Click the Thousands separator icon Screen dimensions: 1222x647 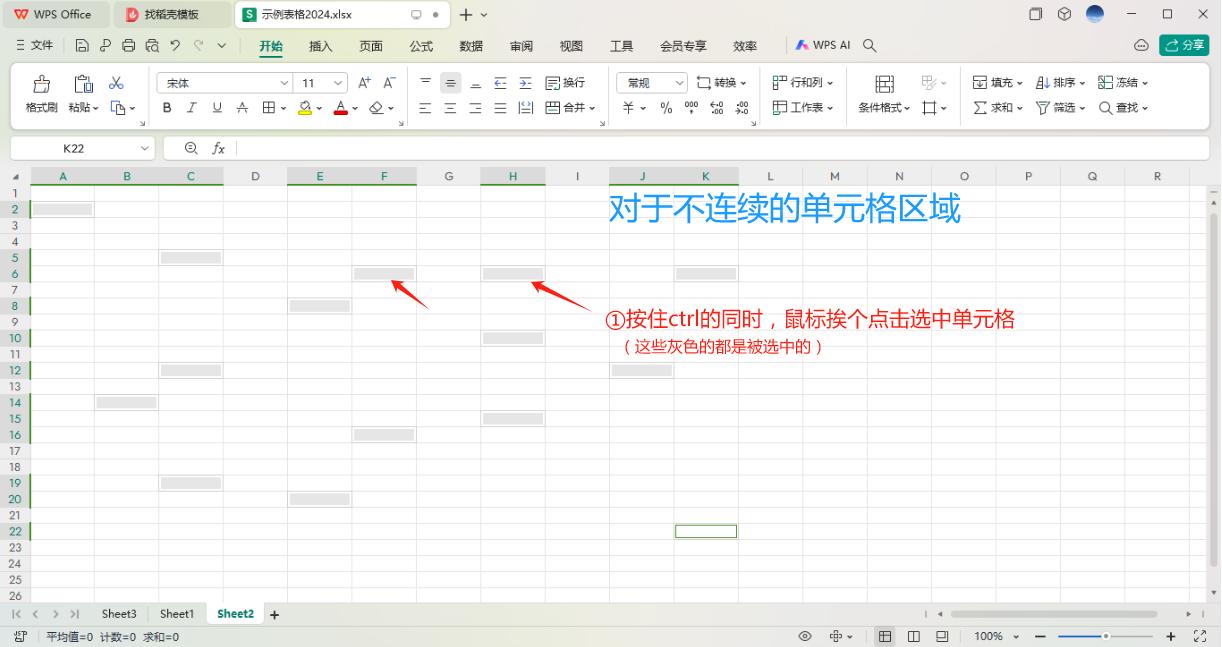pyautogui.click(x=691, y=108)
